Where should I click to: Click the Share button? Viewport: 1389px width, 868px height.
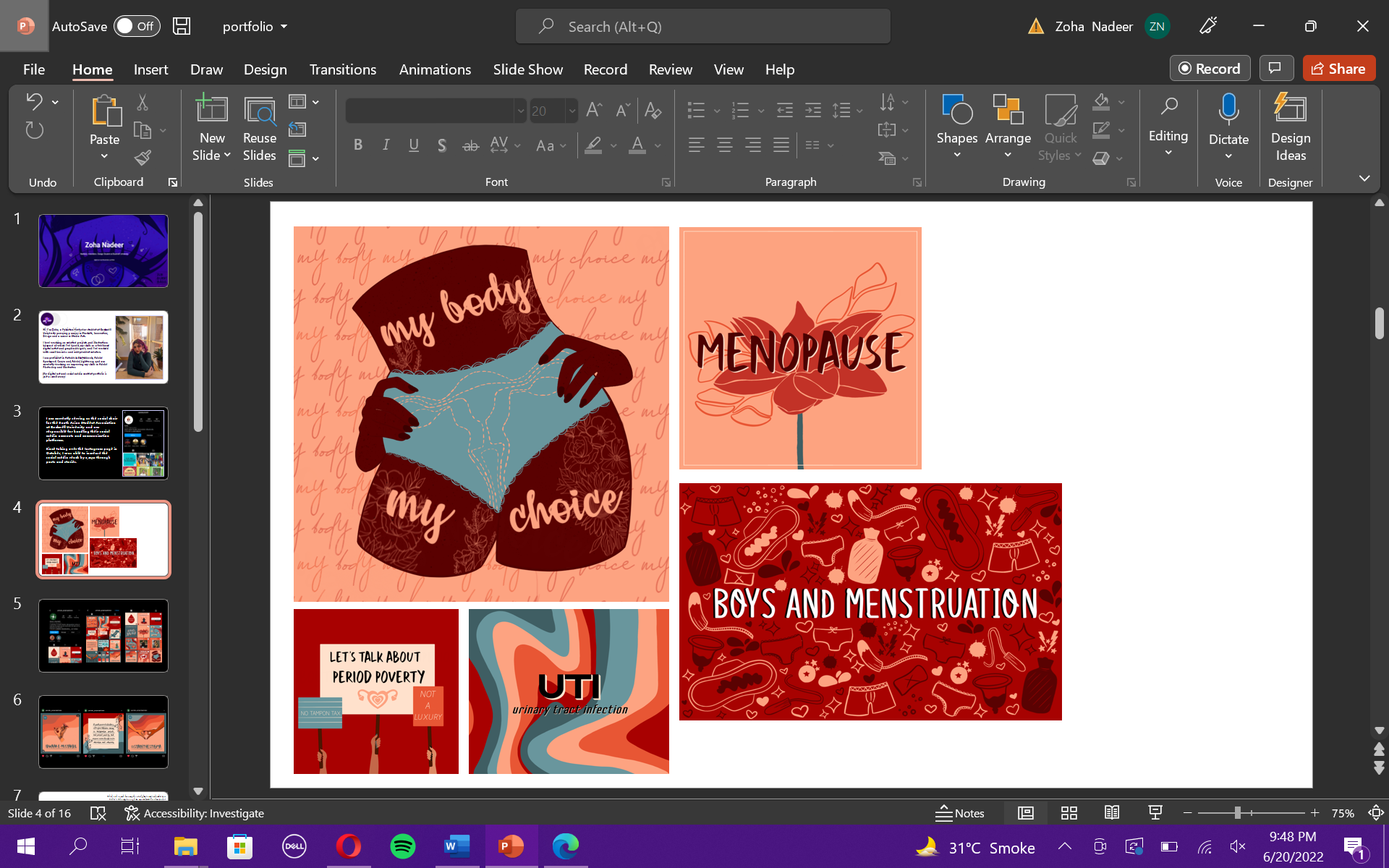(x=1338, y=69)
